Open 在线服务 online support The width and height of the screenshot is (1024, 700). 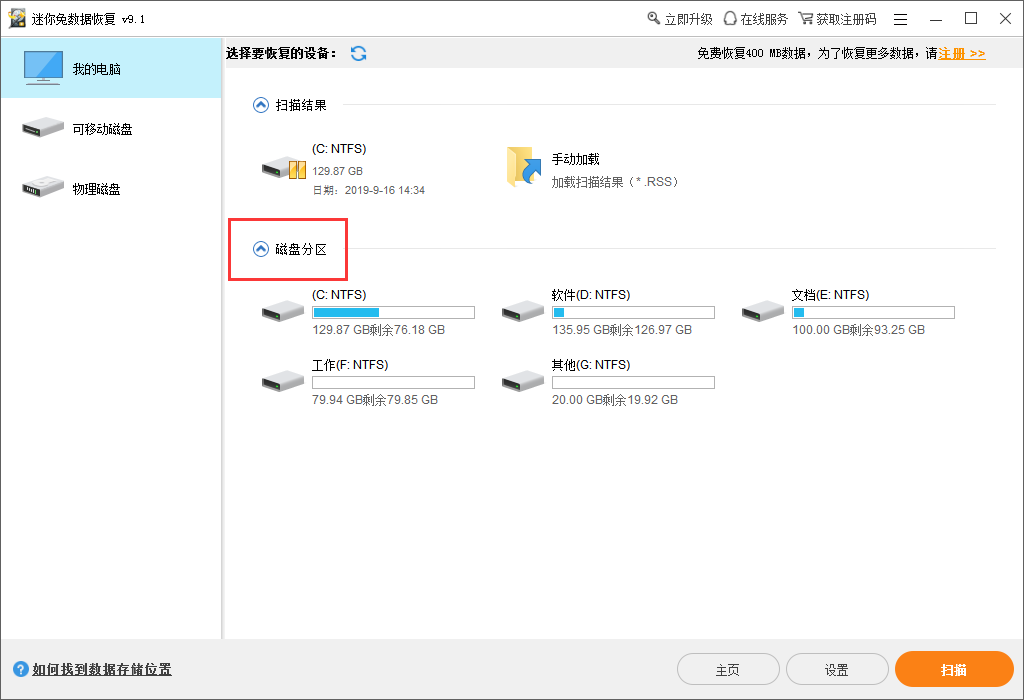point(756,19)
